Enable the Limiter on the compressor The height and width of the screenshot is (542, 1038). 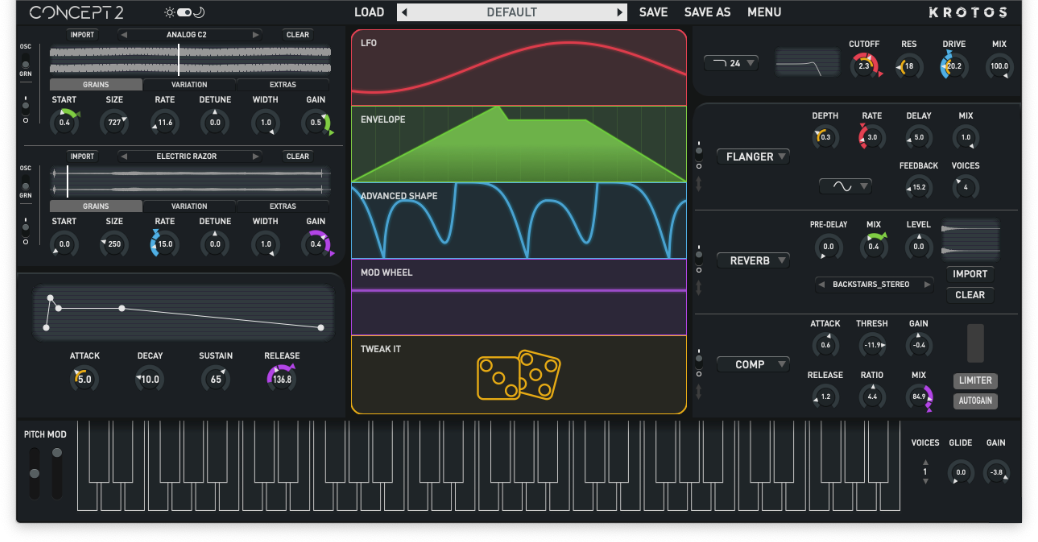975,381
